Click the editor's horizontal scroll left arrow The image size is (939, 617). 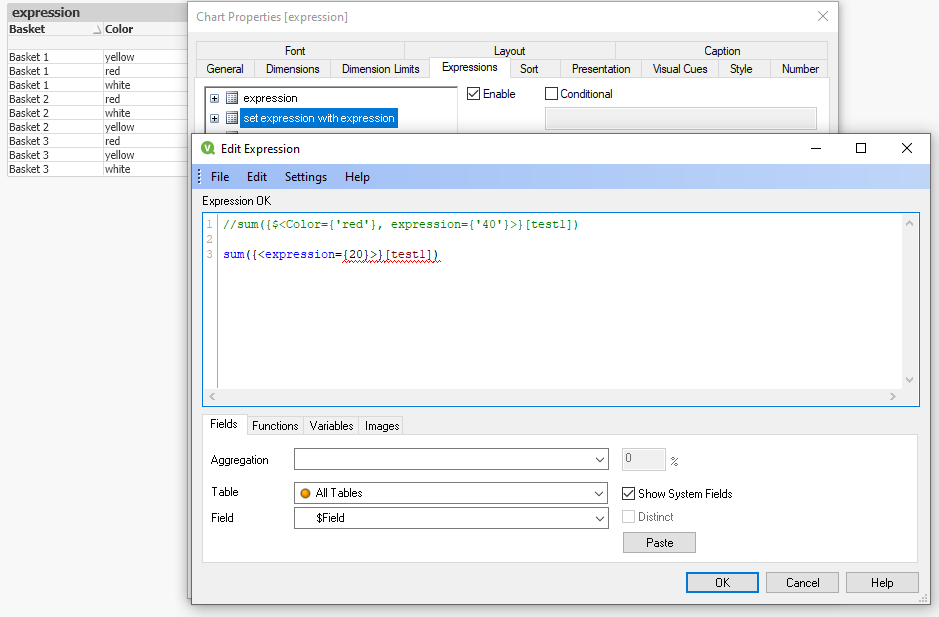click(x=212, y=396)
